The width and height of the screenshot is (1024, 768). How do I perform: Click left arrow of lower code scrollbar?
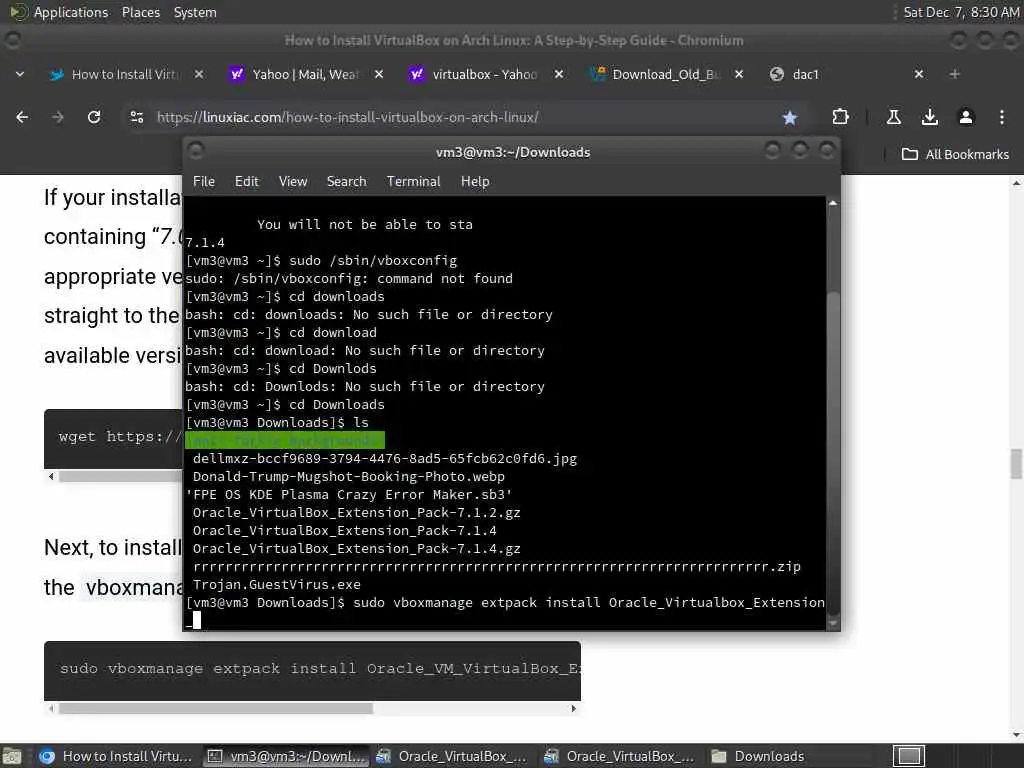click(x=51, y=709)
